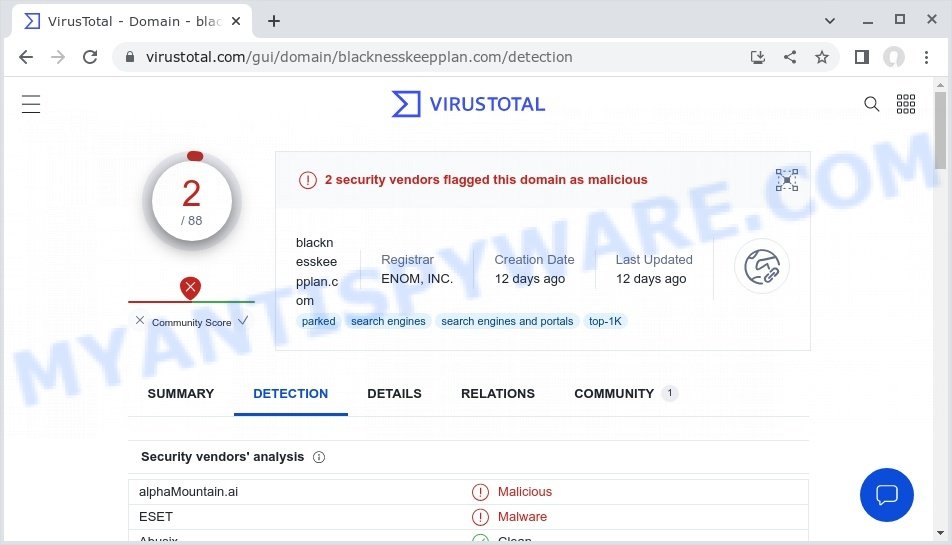Open the search magnifier icon
This screenshot has height=545, width=952.
(x=871, y=104)
